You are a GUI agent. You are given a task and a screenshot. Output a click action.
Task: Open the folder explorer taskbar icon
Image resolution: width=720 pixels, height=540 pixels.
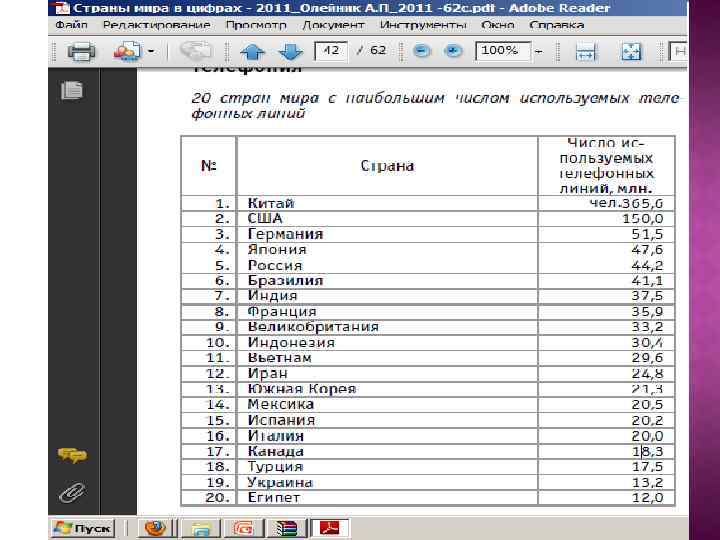click(201, 529)
